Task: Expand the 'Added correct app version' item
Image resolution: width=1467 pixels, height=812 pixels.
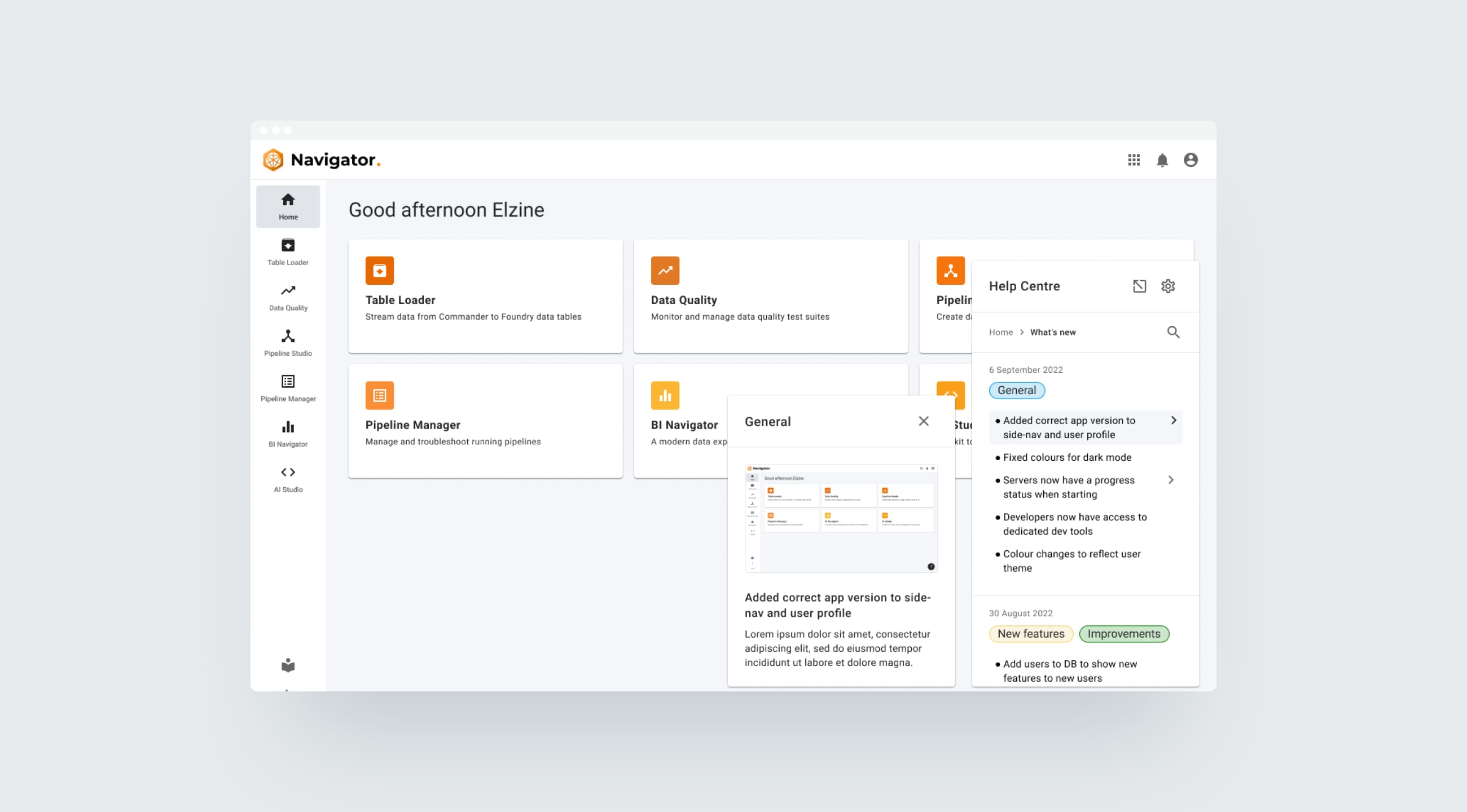Action: (1173, 421)
